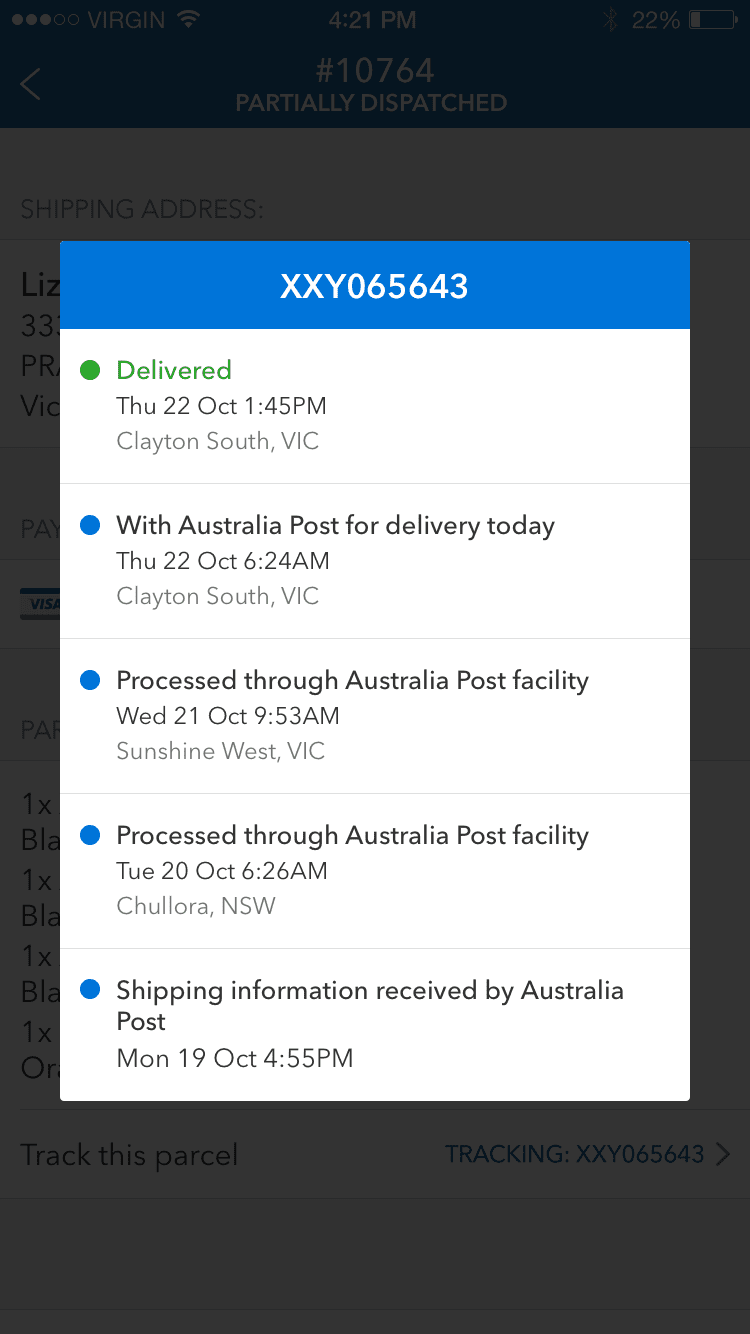Tap the Bluetooth status icon
This screenshot has height=1334, width=750.
pyautogui.click(x=611, y=20)
